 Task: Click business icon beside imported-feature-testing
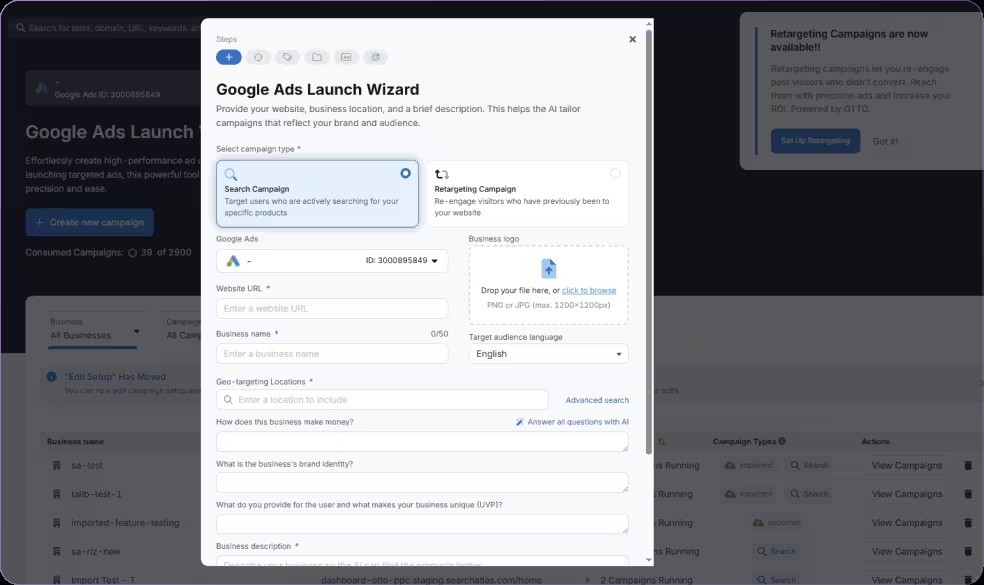coord(56,523)
